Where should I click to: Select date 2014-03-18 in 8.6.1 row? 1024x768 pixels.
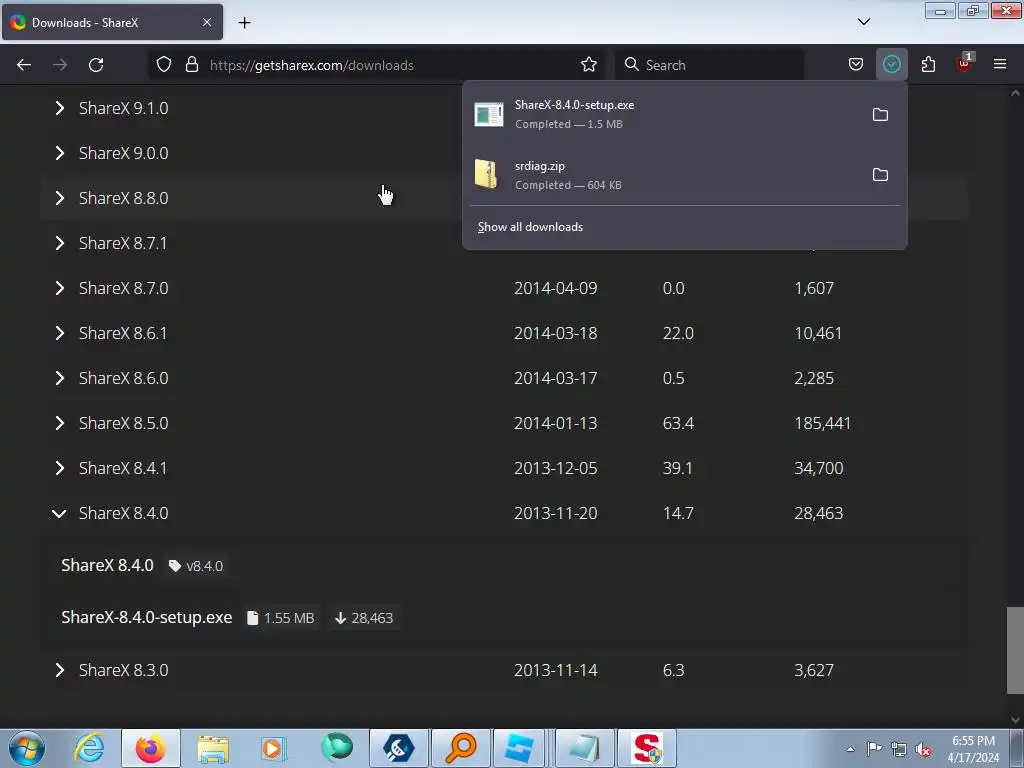click(x=556, y=334)
